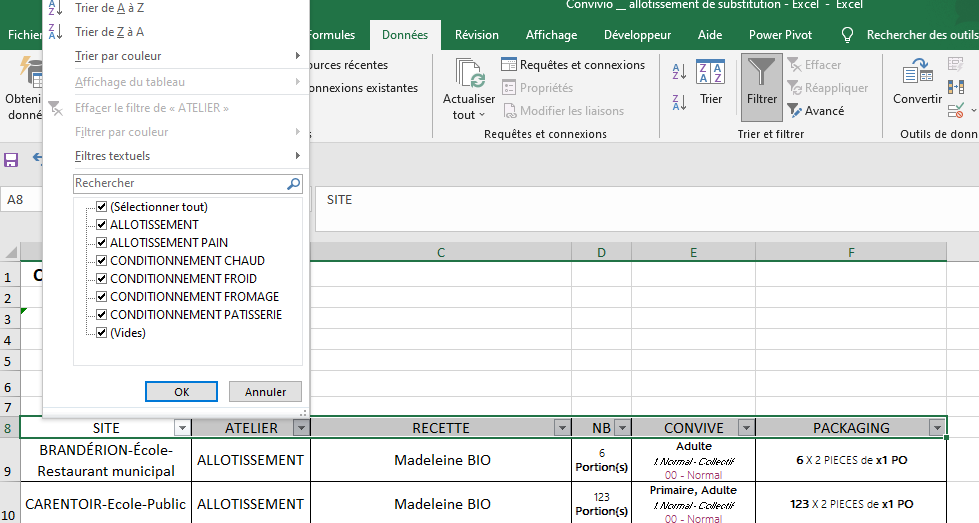Click the save icon in quick access toolbar

click(12, 160)
